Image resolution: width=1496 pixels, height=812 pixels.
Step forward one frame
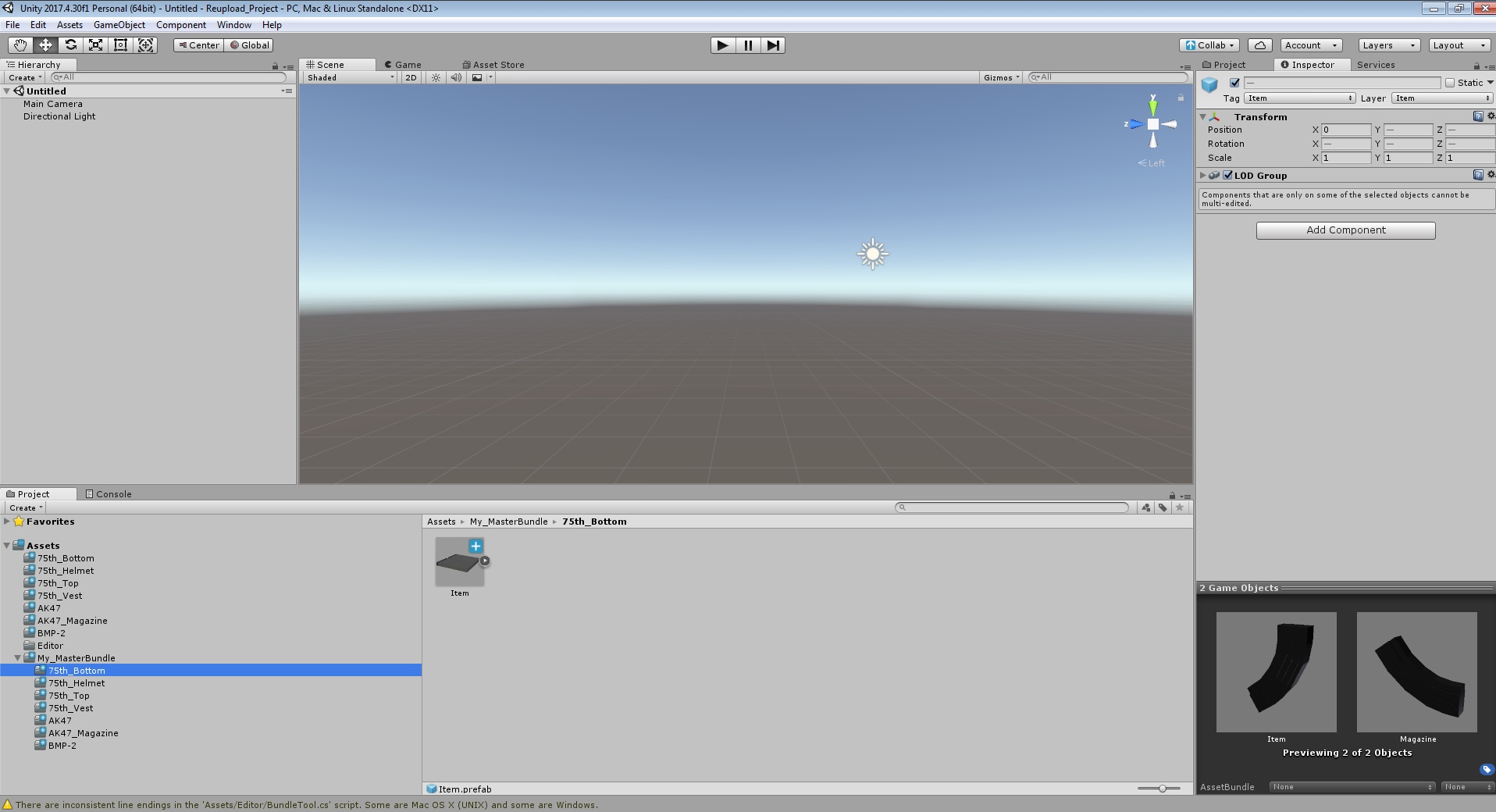773,45
